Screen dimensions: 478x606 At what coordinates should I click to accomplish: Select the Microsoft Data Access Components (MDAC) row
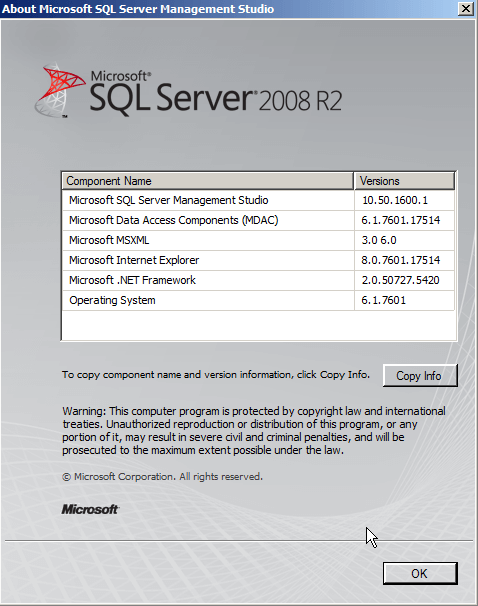[258, 220]
